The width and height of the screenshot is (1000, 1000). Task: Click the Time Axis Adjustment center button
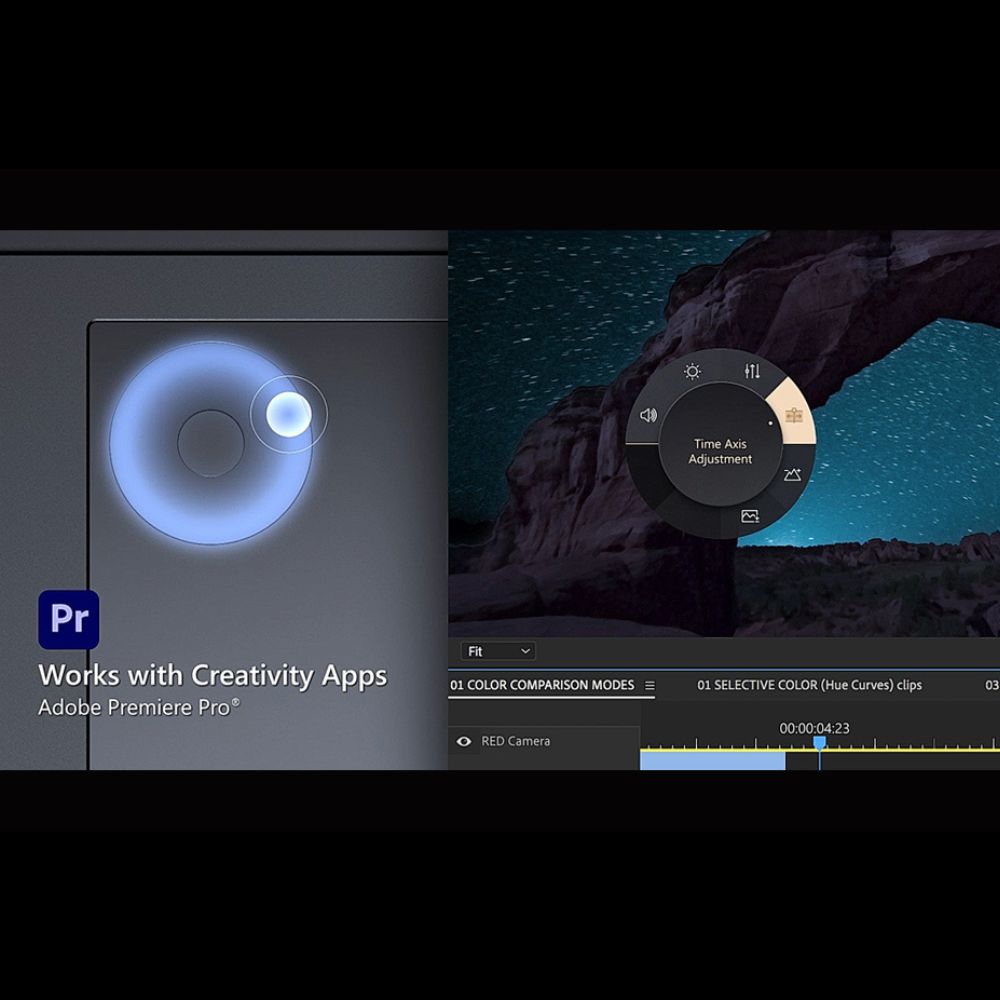tap(720, 452)
